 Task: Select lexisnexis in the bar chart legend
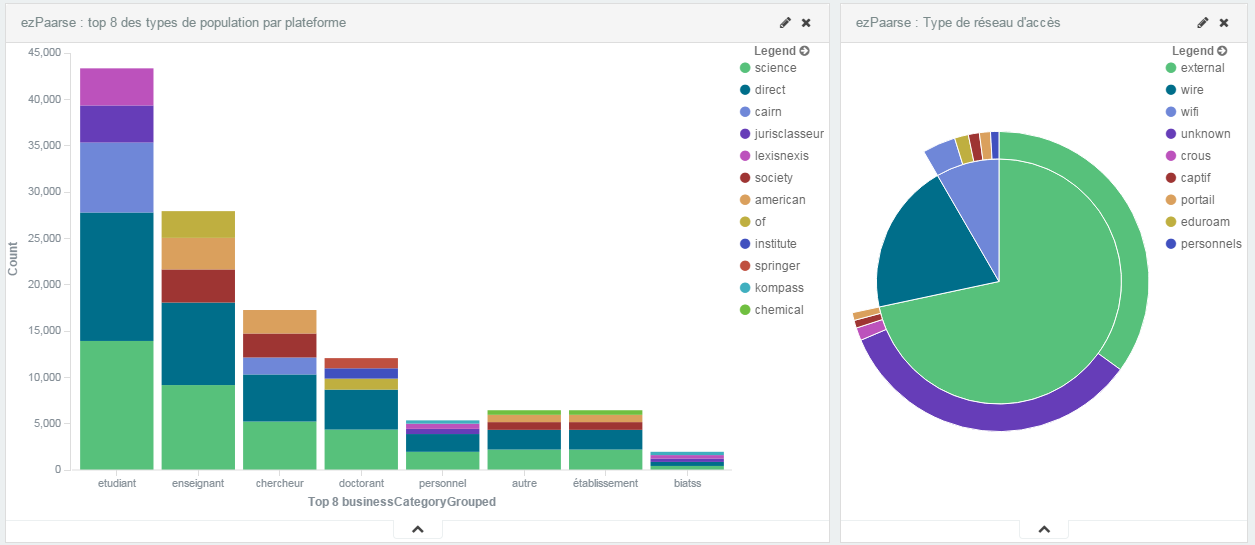coord(781,156)
